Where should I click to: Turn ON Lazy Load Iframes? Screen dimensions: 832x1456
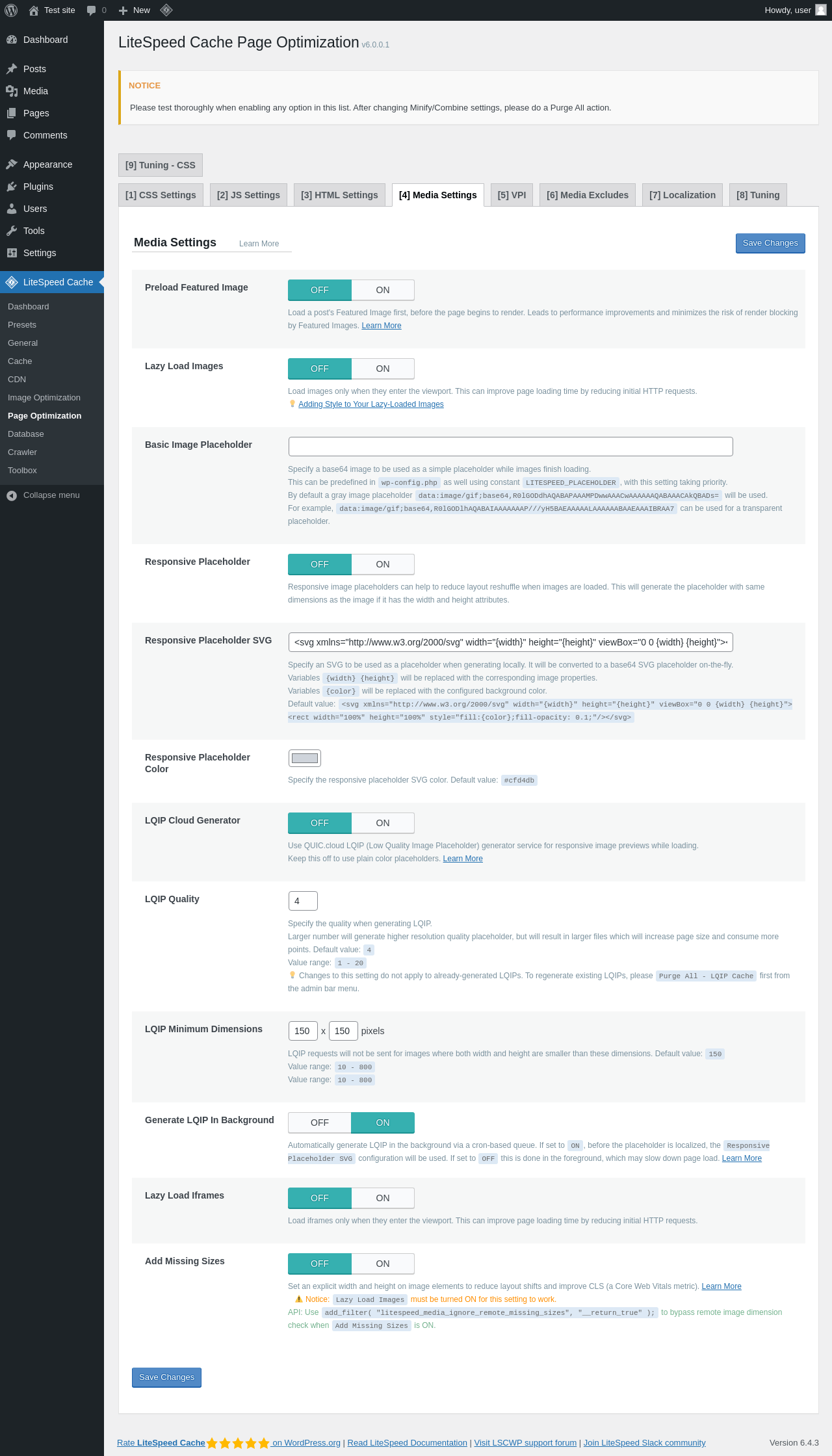click(x=383, y=1198)
